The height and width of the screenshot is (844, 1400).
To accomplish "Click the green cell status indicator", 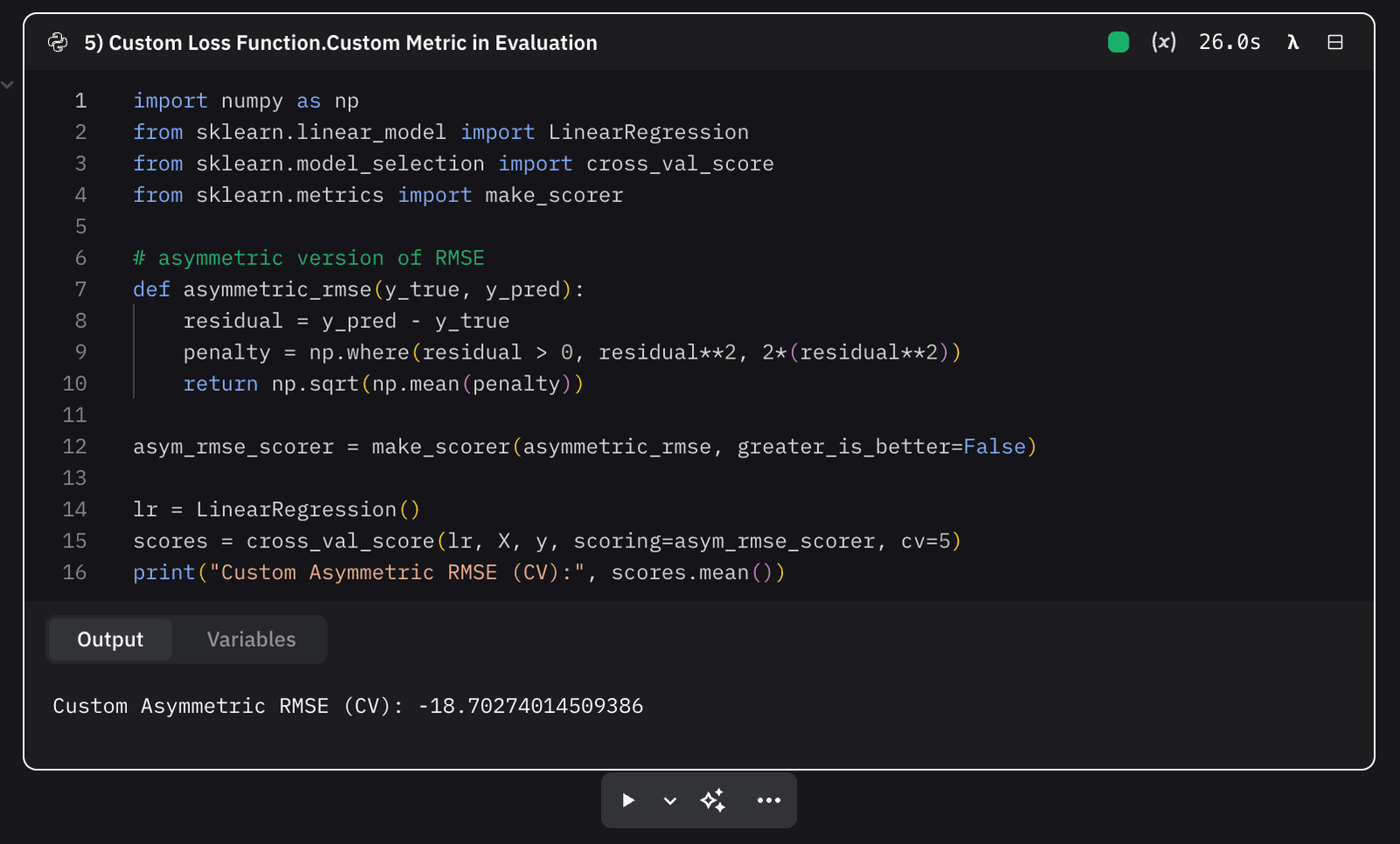I will (x=1117, y=42).
